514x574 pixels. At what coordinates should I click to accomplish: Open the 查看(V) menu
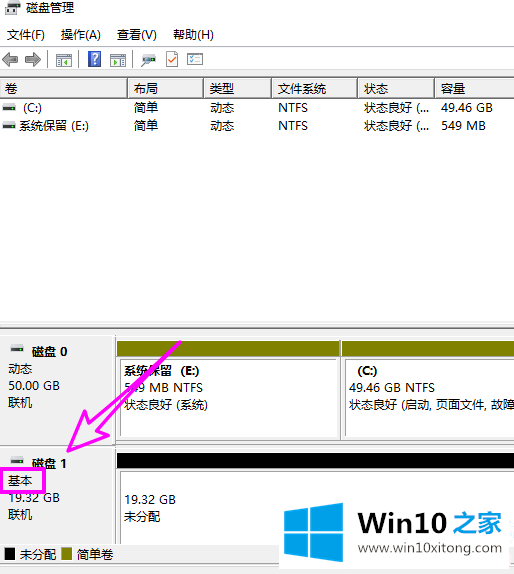[137, 35]
